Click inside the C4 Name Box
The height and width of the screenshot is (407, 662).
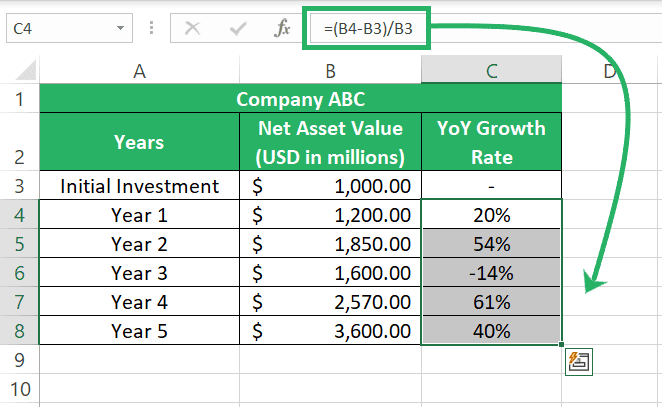coord(61,28)
